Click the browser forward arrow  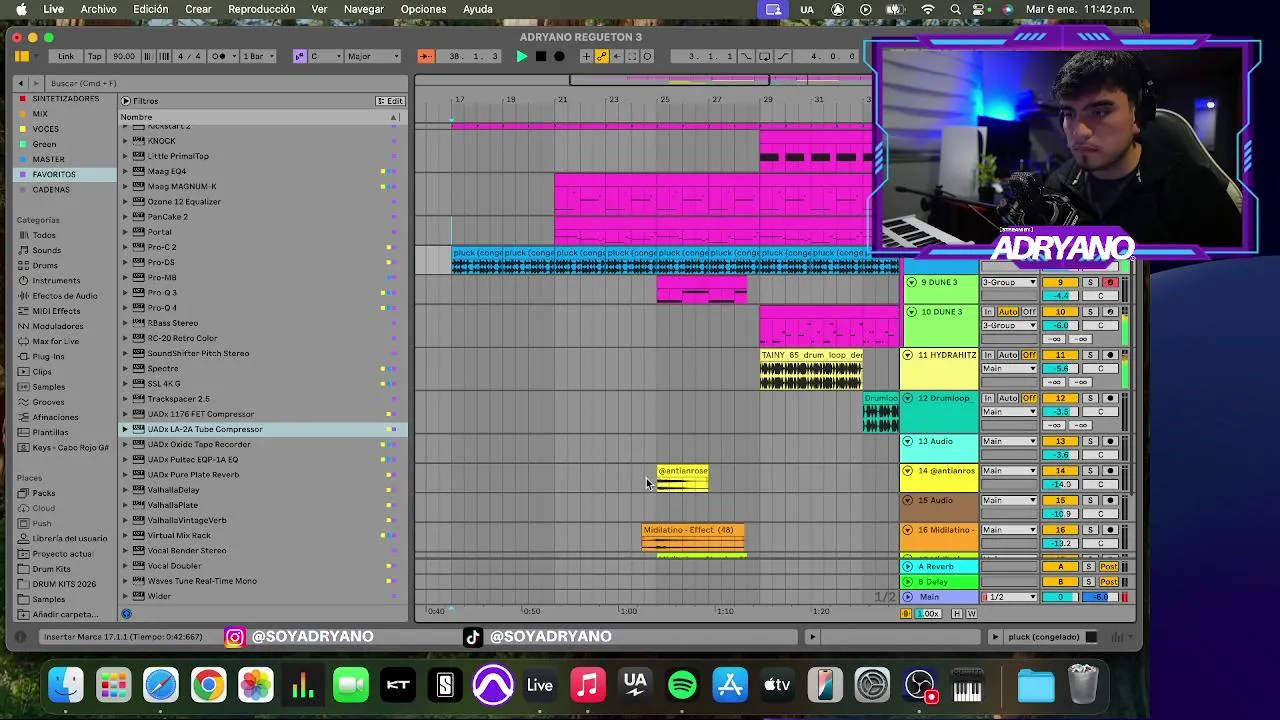[x=36, y=83]
